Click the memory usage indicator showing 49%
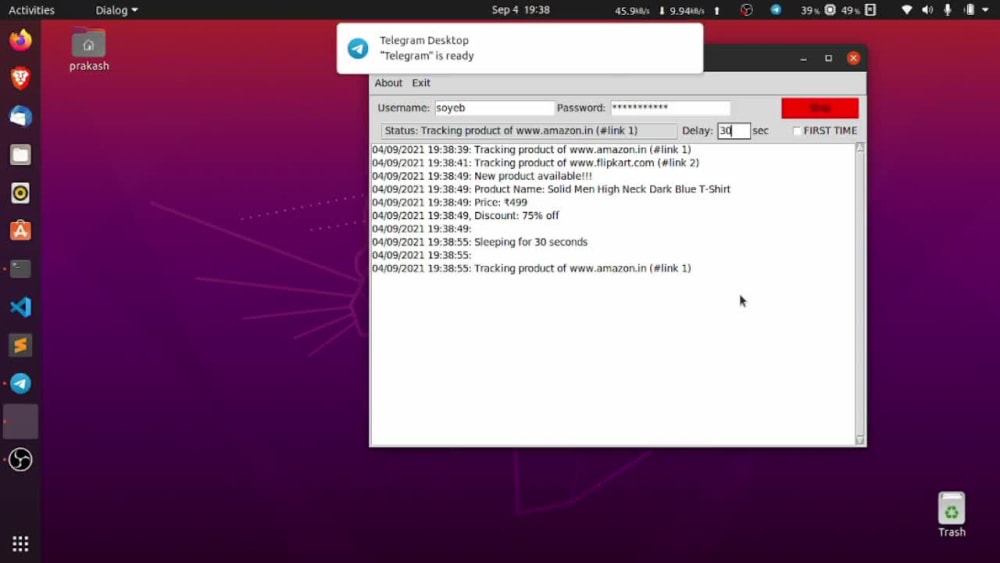This screenshot has width=1000, height=563. point(858,10)
